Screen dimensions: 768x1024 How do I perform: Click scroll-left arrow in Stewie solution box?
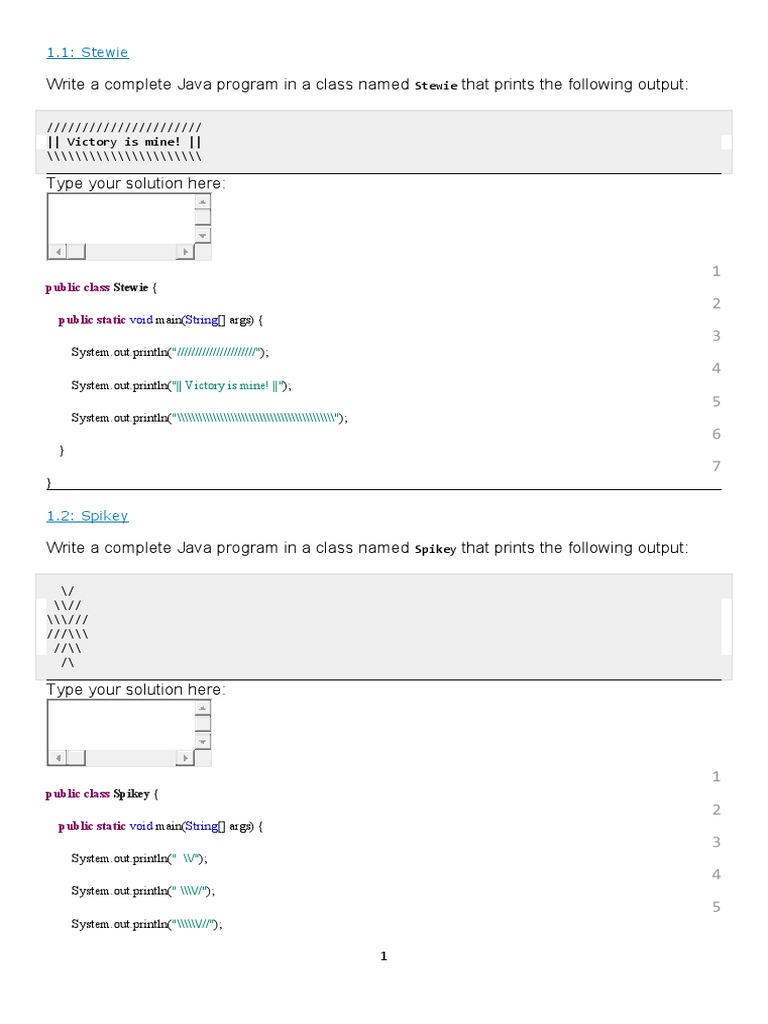tap(56, 252)
